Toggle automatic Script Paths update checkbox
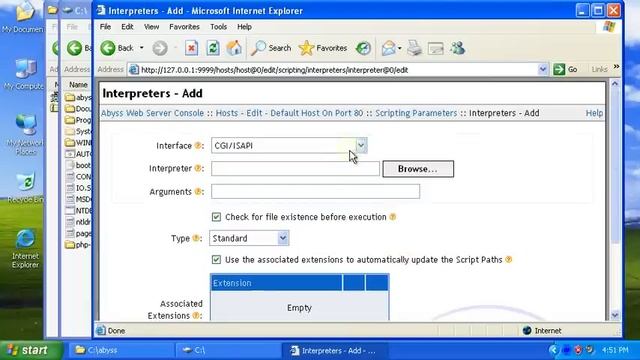This screenshot has height=360, width=640. point(216,259)
